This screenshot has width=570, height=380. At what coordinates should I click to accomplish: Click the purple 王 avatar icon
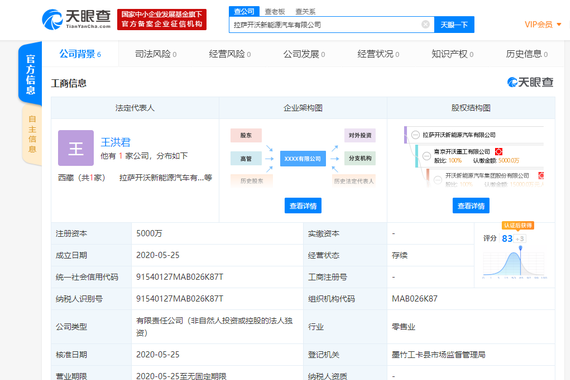pos(76,148)
